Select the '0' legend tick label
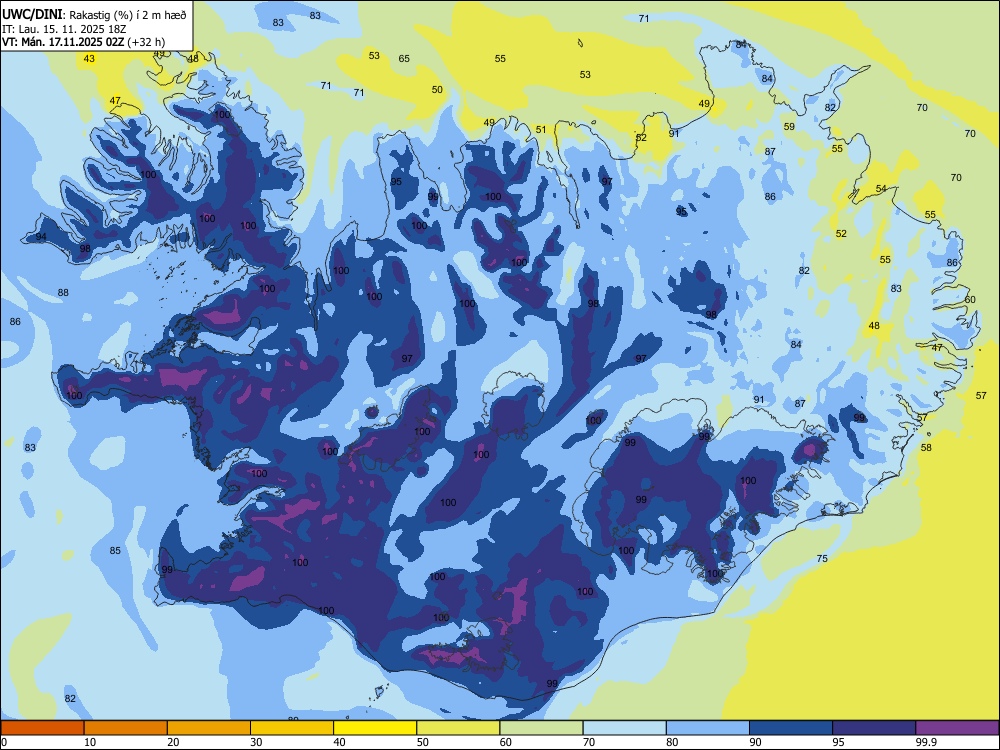 4,742
